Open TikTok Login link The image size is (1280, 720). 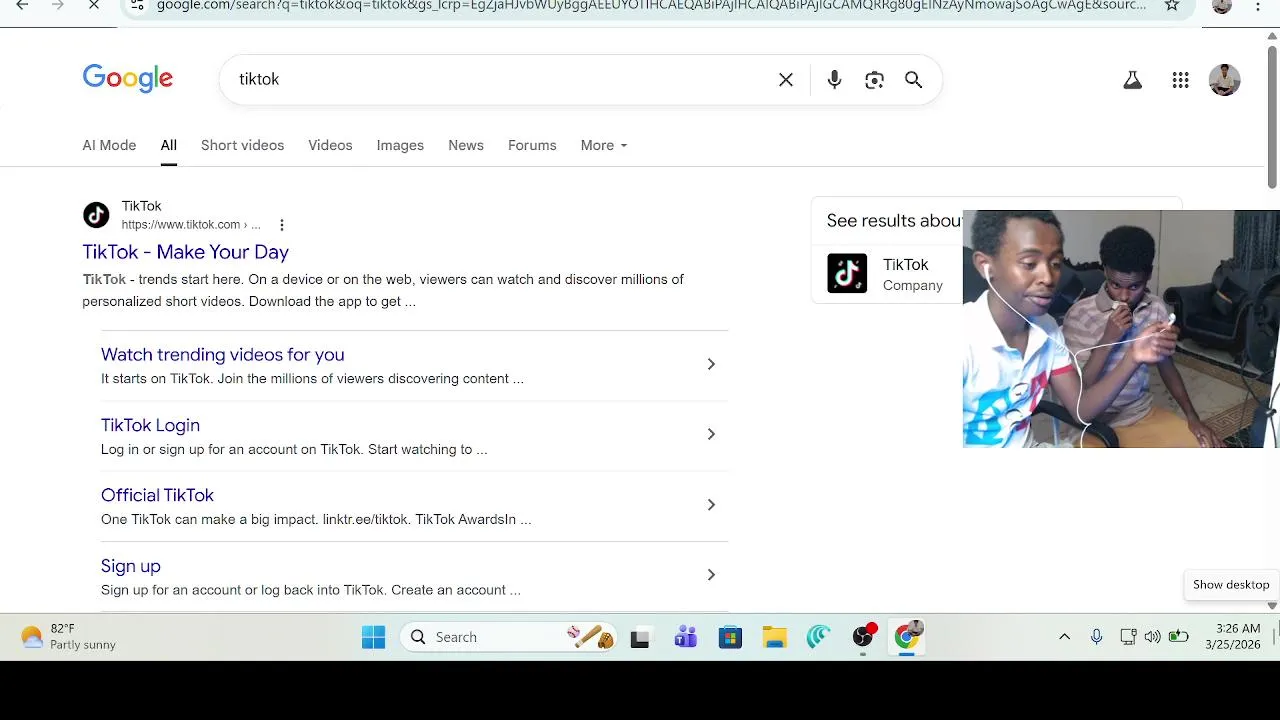click(150, 425)
